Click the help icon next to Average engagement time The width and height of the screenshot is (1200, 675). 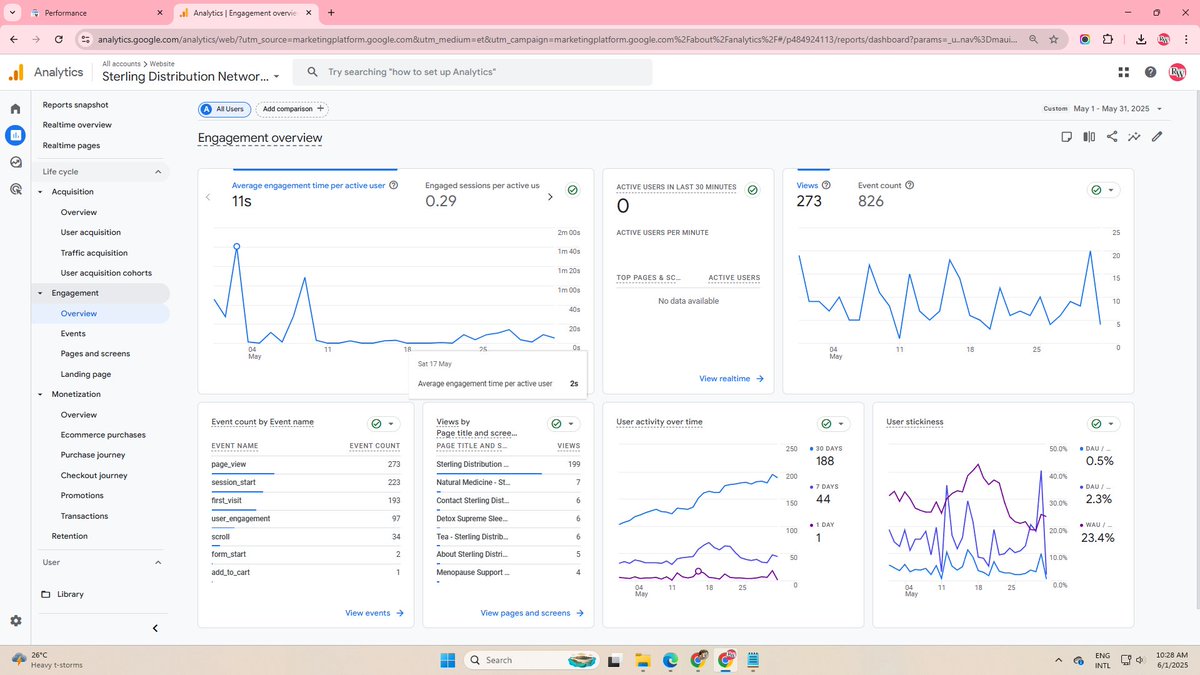pyautogui.click(x=393, y=185)
